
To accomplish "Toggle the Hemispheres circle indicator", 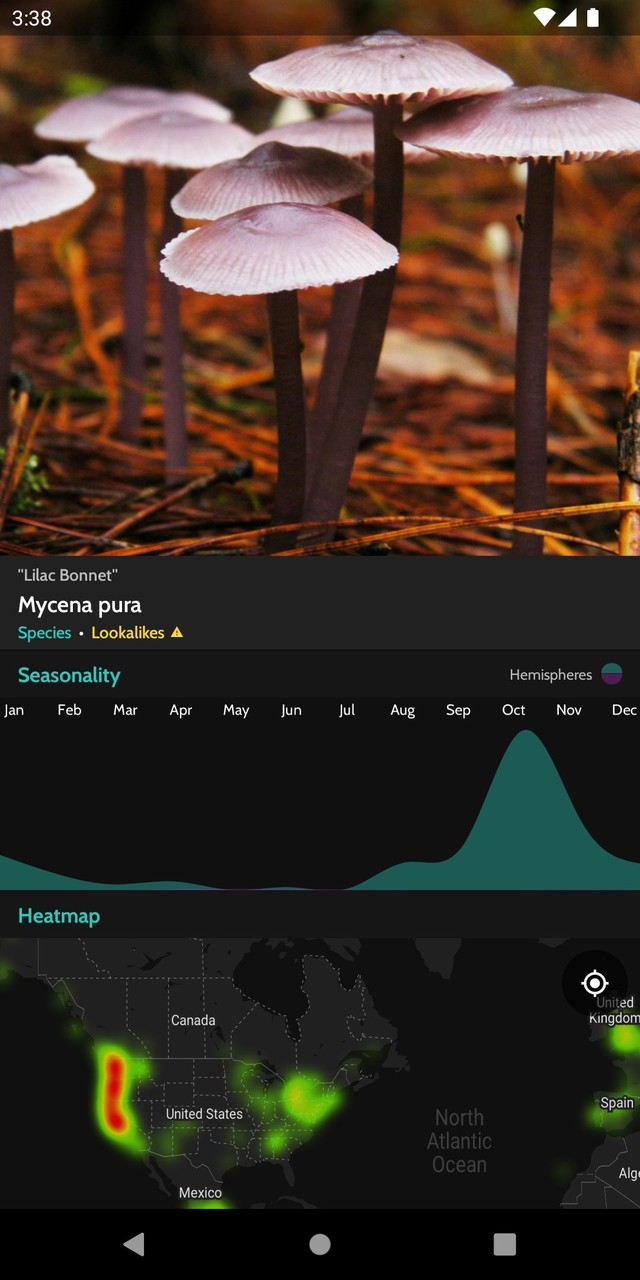I will (x=611, y=675).
